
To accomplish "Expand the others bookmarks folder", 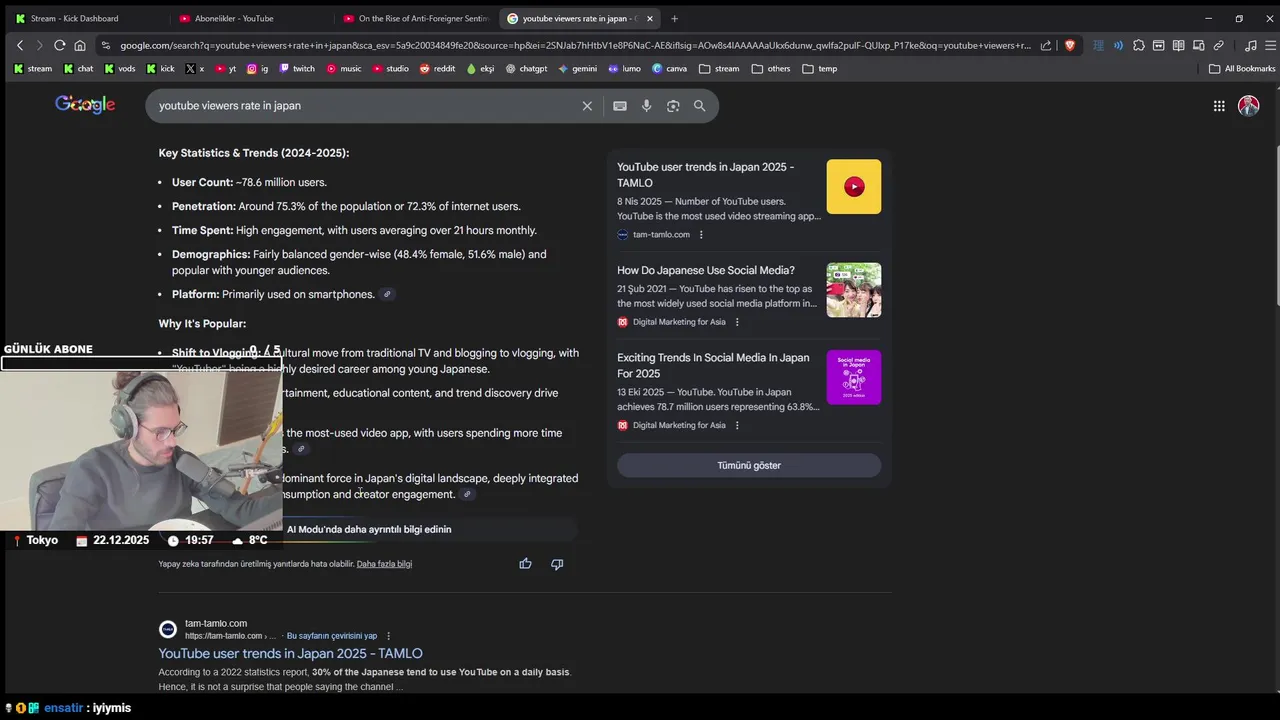I will 771,69.
